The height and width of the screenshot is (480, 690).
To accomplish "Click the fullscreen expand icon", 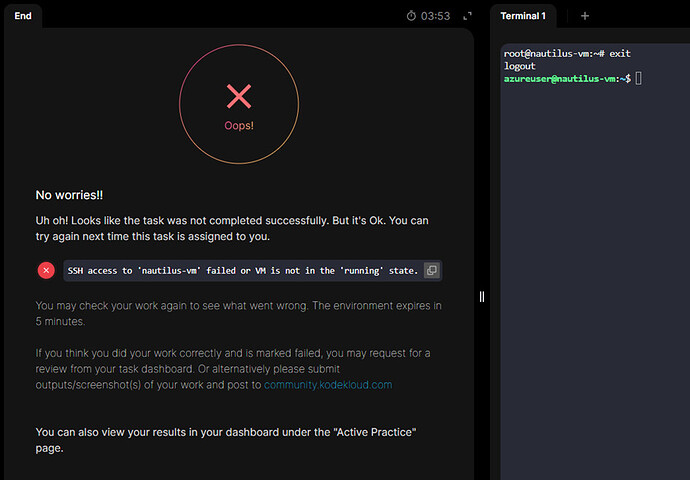I will pyautogui.click(x=467, y=16).
